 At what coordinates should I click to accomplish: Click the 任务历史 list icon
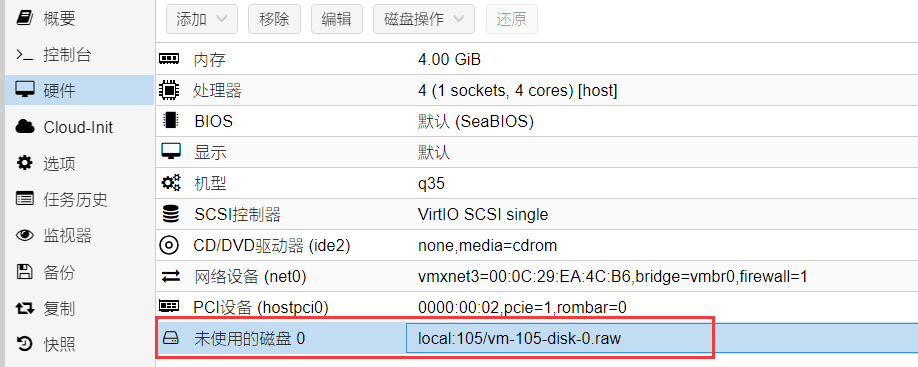tap(25, 200)
